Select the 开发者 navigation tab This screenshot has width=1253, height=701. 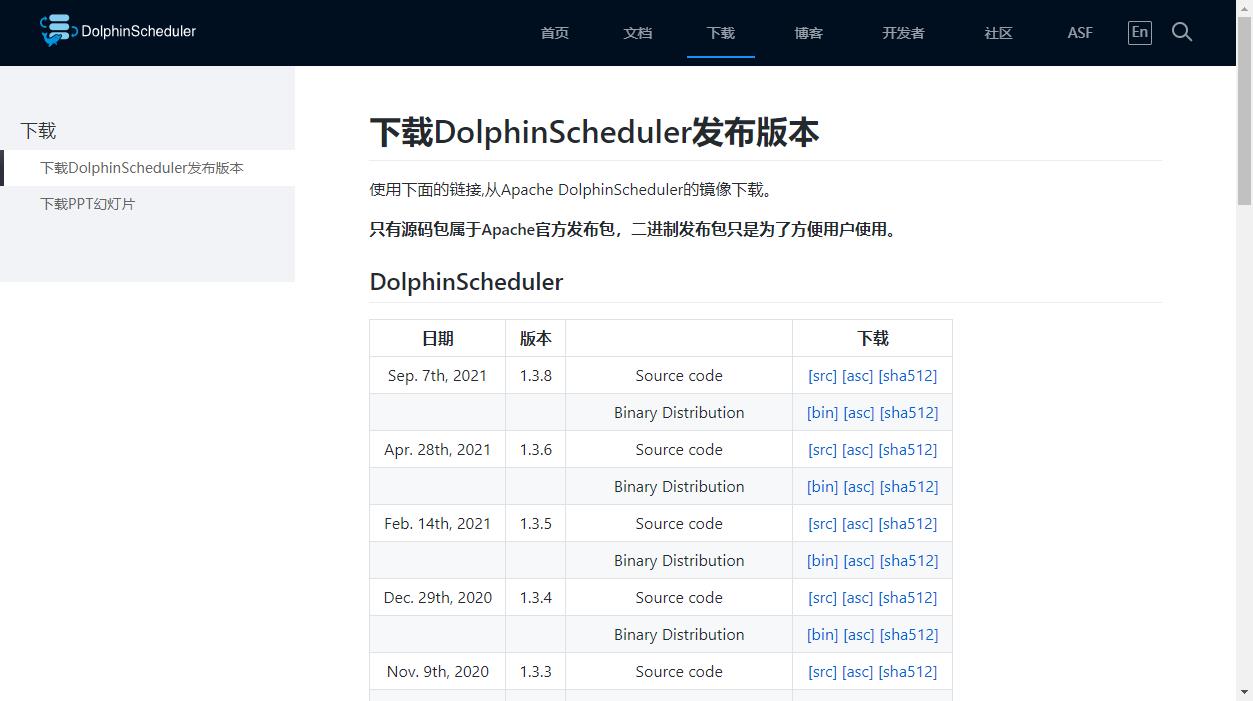click(902, 33)
